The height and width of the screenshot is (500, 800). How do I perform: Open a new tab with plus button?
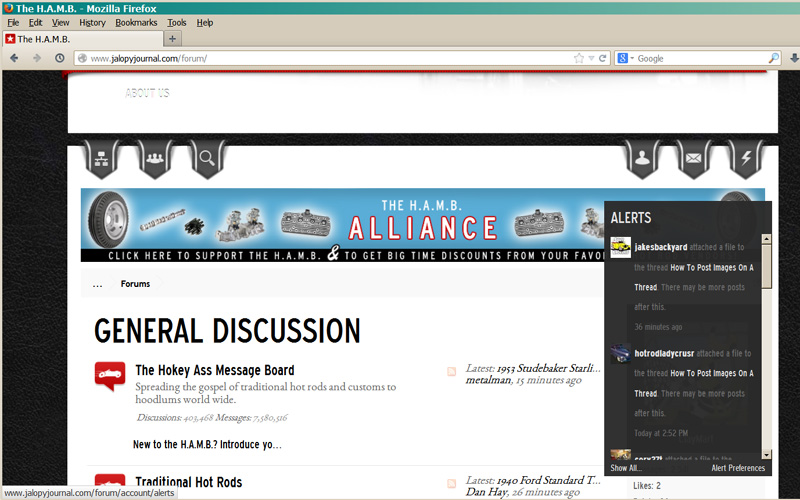tap(172, 39)
